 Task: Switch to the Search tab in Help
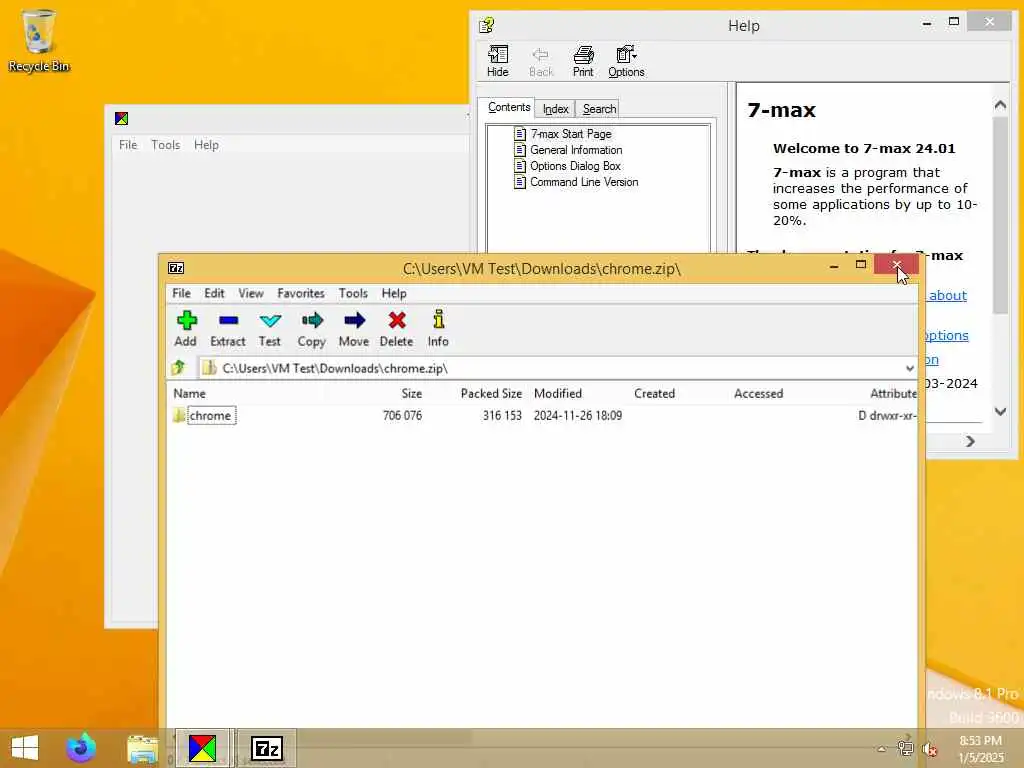coord(599,109)
